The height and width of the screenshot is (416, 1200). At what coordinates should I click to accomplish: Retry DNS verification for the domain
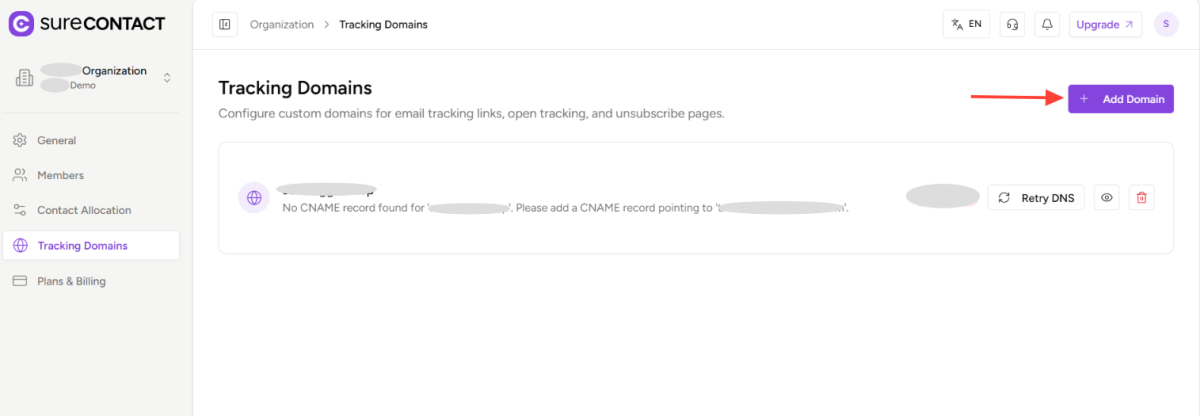1036,198
